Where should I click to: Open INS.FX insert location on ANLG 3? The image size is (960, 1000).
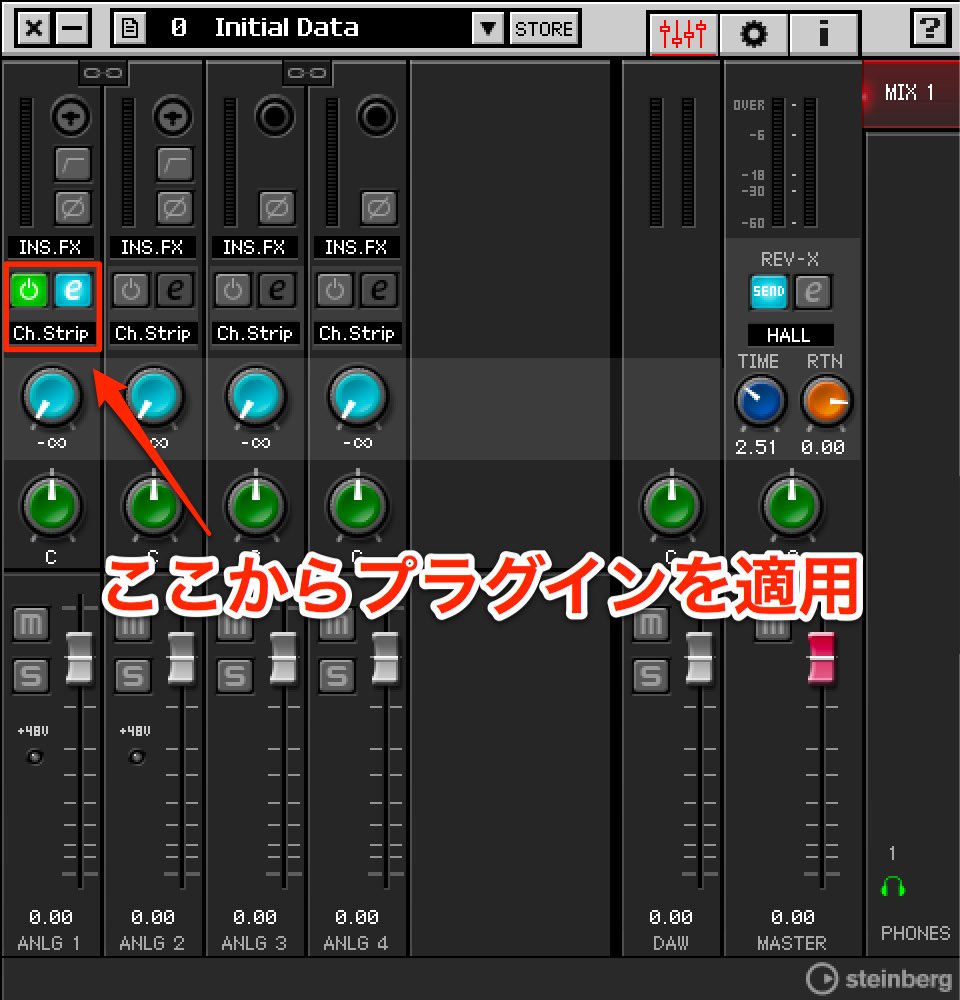(x=255, y=247)
